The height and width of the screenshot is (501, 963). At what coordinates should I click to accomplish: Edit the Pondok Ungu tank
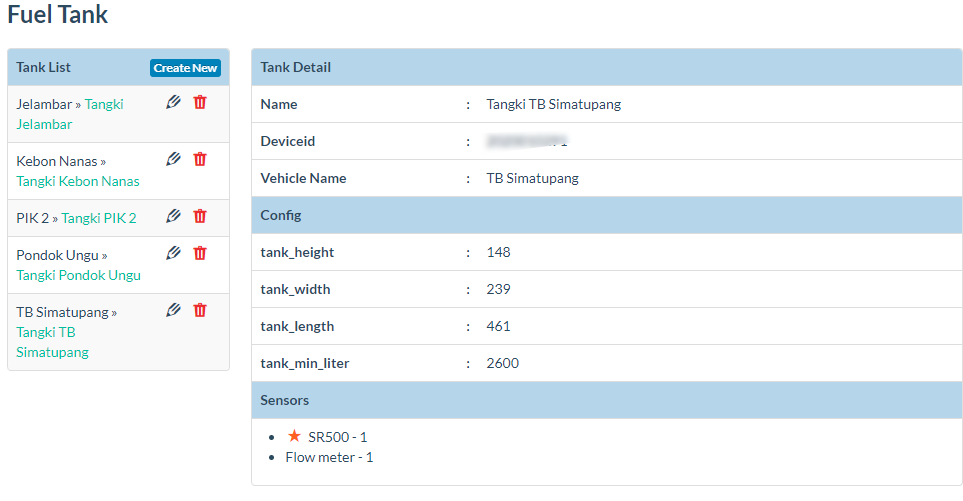(174, 253)
